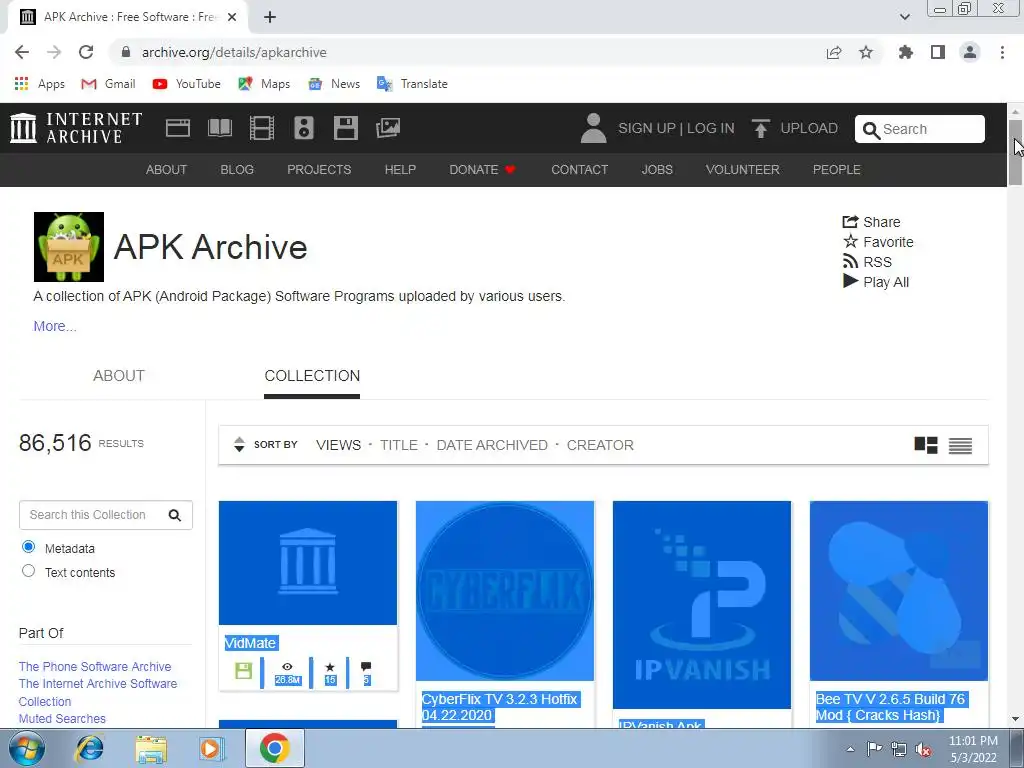Open the Audio speaker icon
Viewport: 1024px width, 768px height.
coord(304,128)
